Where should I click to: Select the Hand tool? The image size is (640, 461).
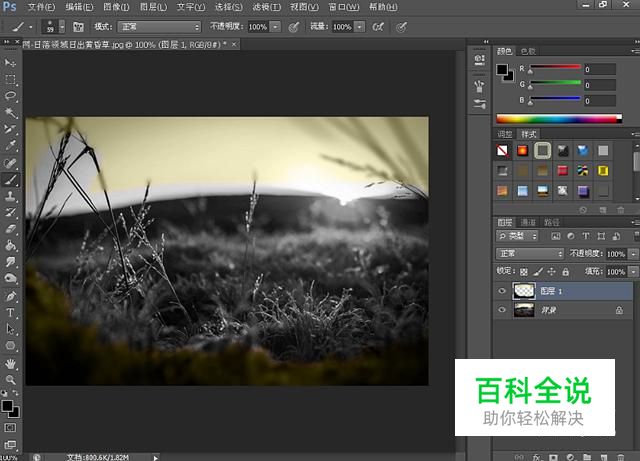(x=10, y=363)
